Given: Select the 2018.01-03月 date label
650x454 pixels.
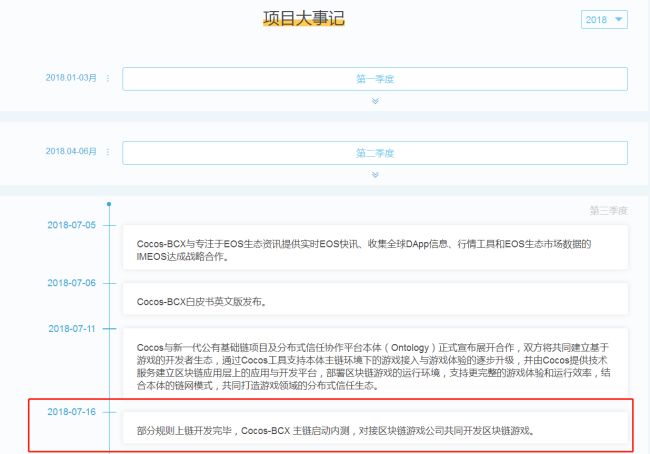Looking at the screenshot, I should pos(71,78).
